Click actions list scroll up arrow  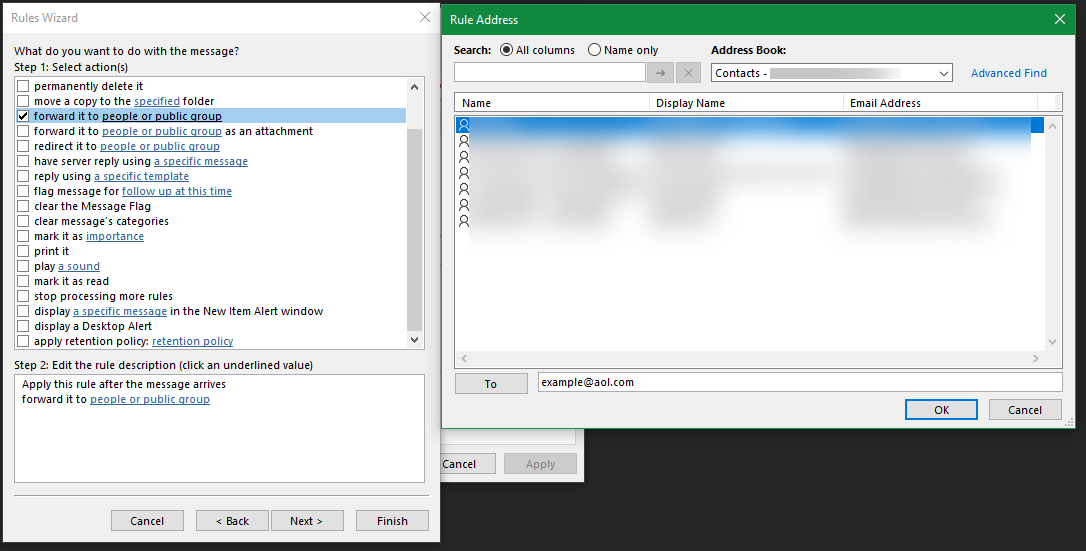414,87
